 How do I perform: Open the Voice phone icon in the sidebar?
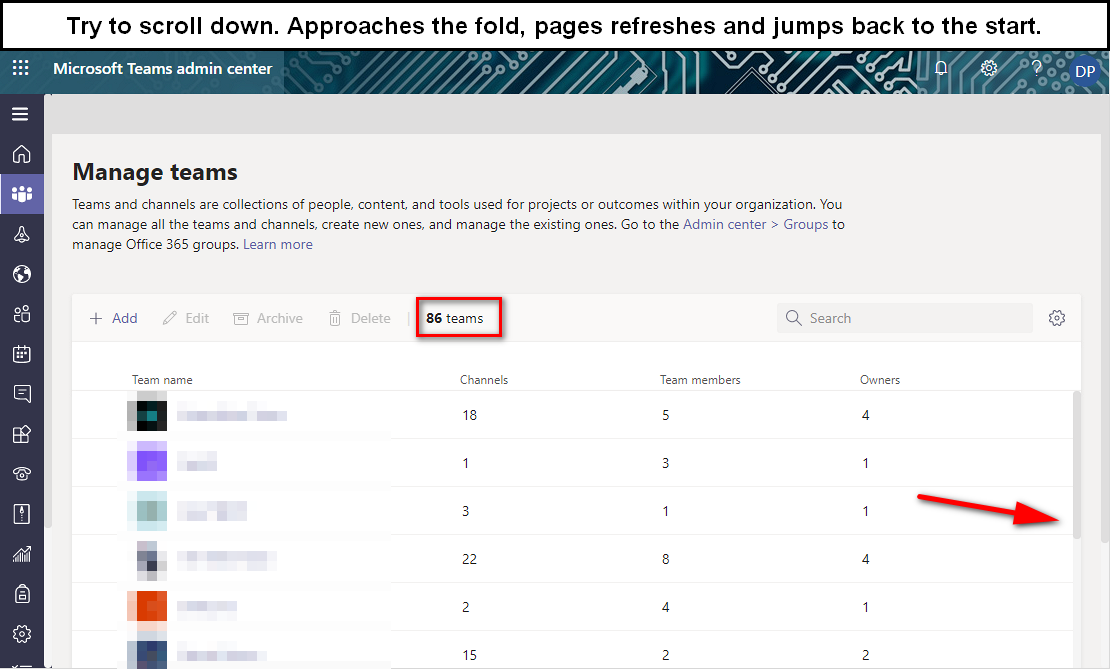(22, 474)
